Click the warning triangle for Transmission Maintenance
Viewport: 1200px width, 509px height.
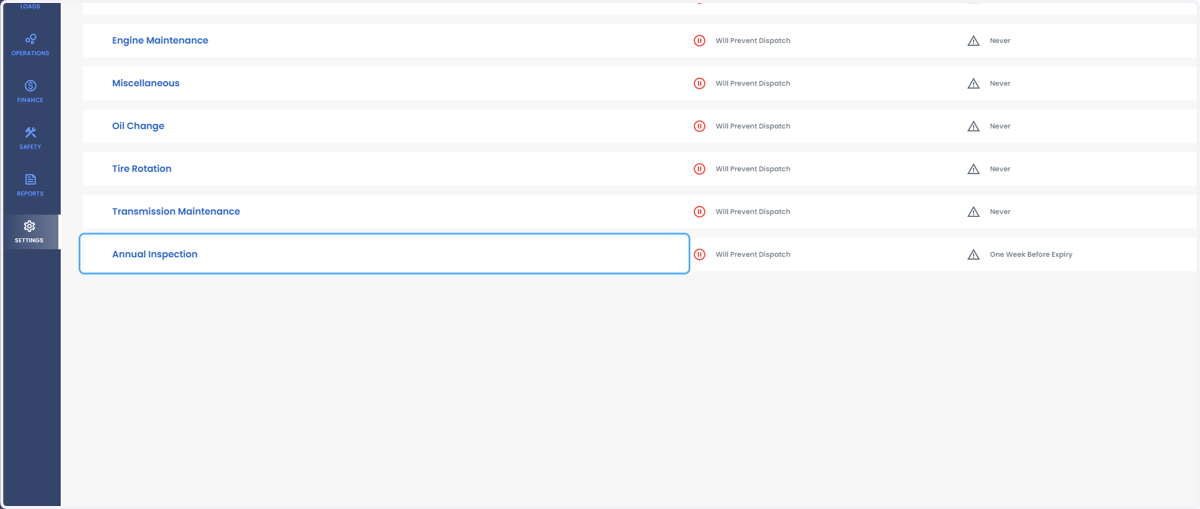(x=973, y=212)
